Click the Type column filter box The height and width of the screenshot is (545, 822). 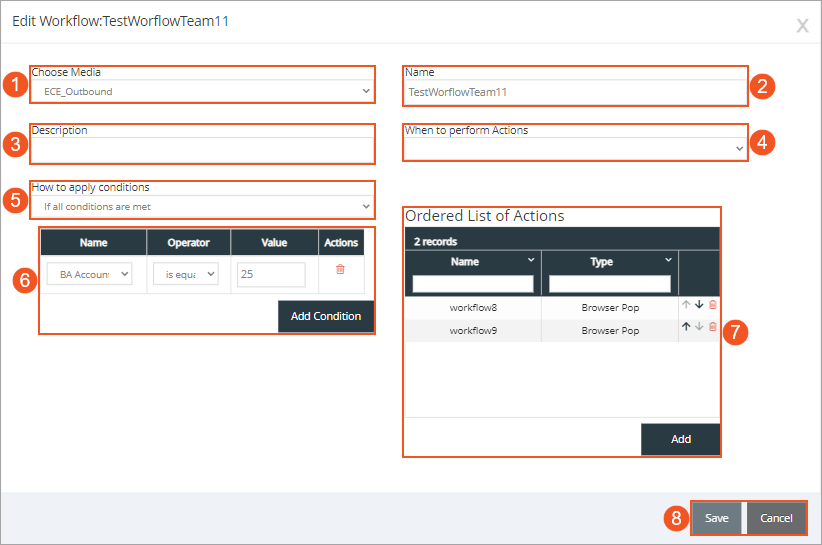(610, 284)
